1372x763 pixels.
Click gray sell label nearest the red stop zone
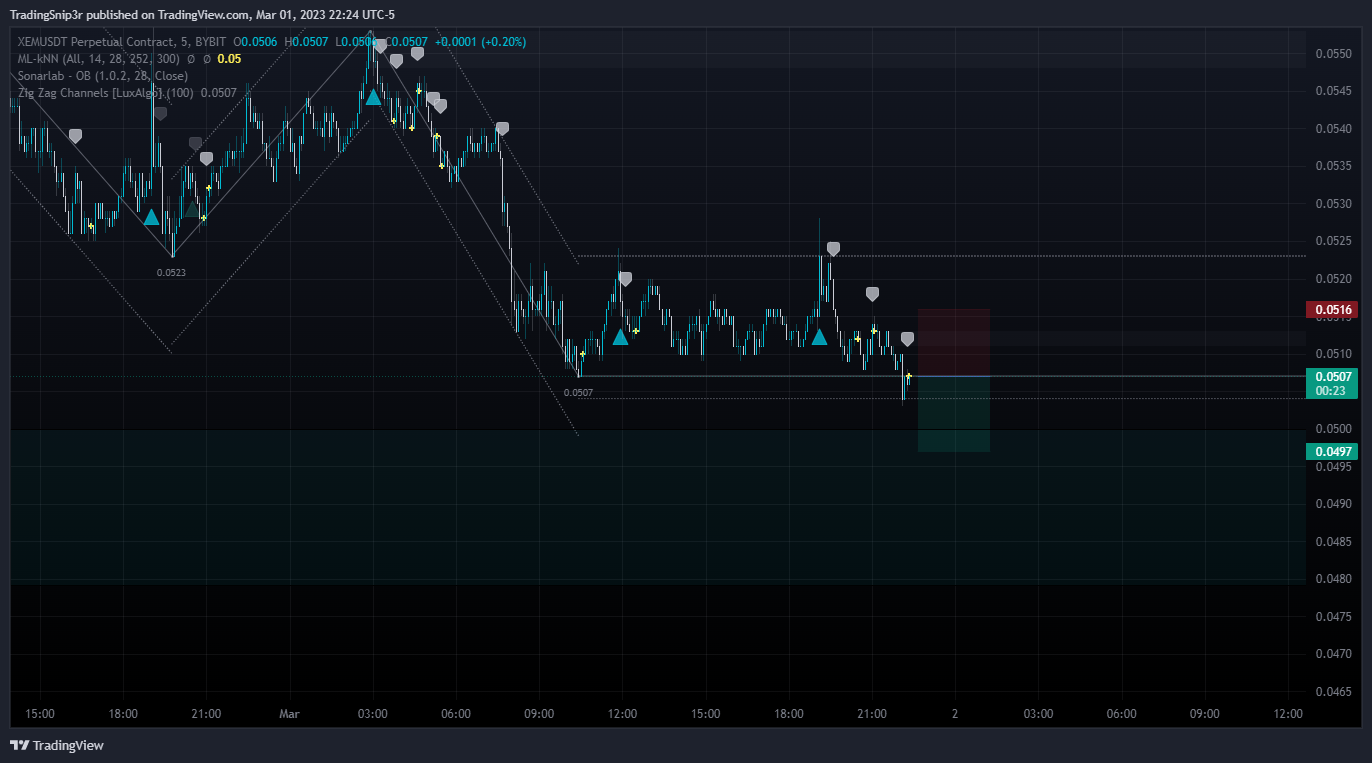coord(907,339)
